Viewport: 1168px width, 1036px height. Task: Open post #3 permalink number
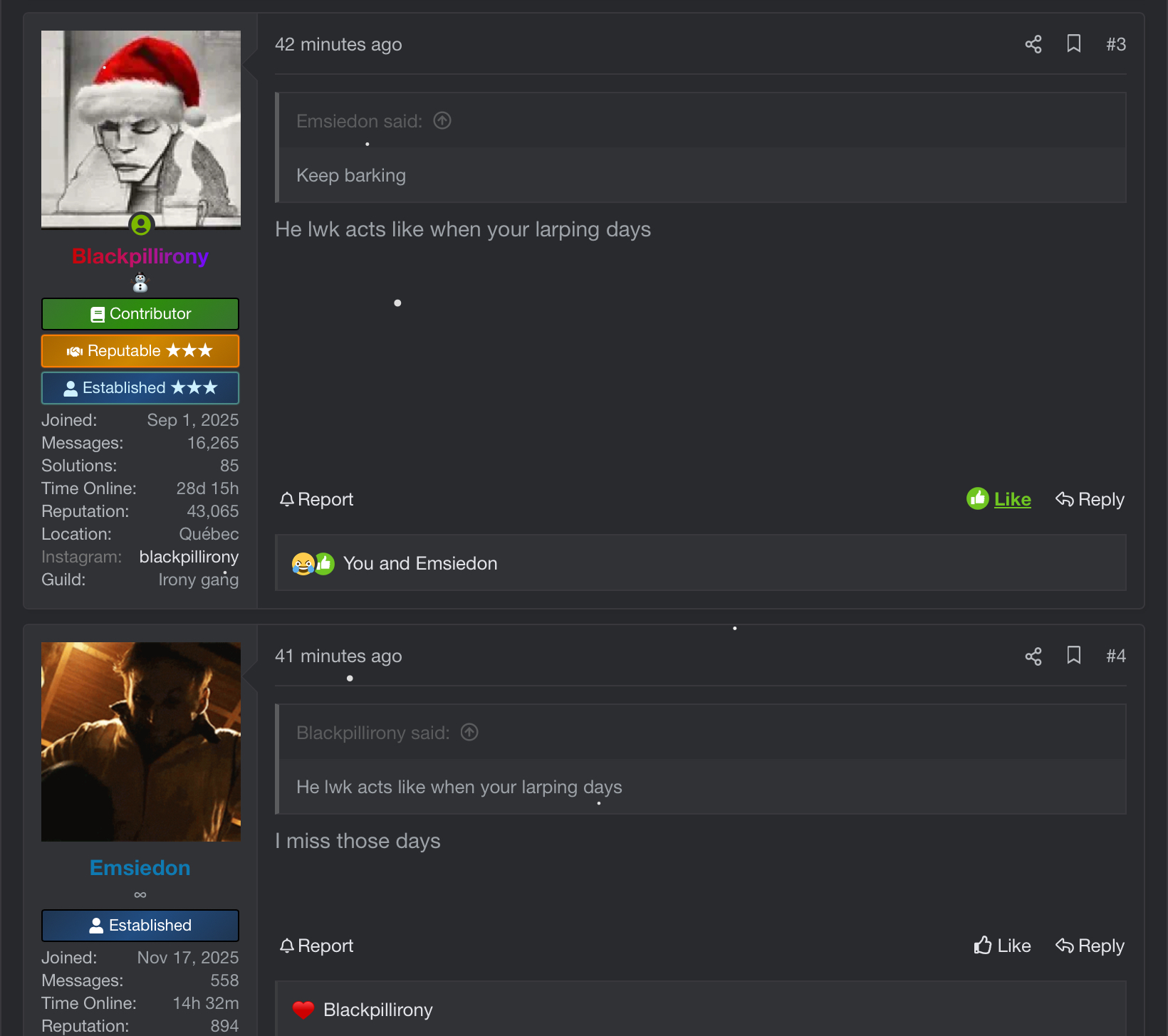[x=1115, y=44]
